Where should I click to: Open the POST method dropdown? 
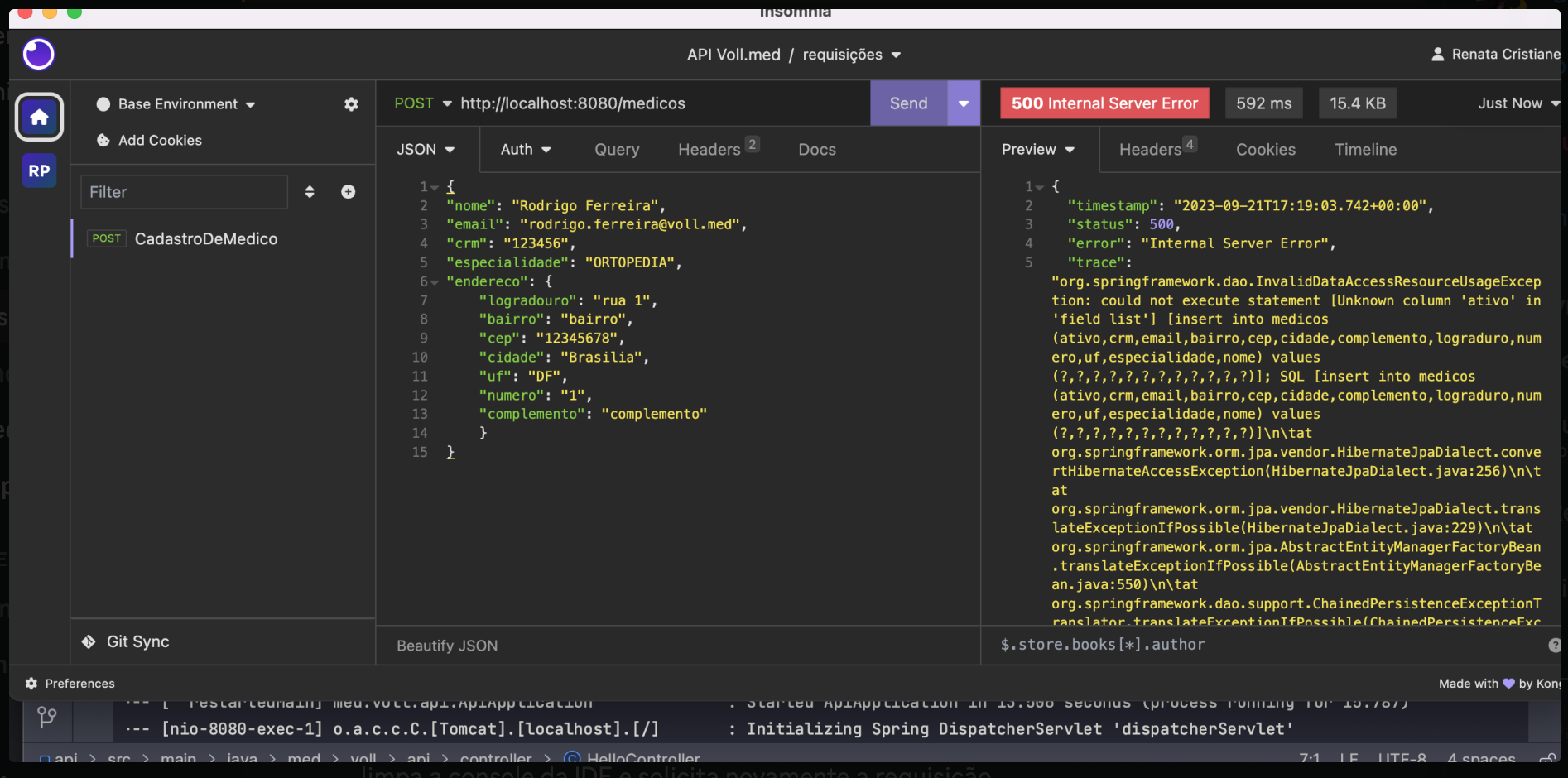[x=423, y=103]
